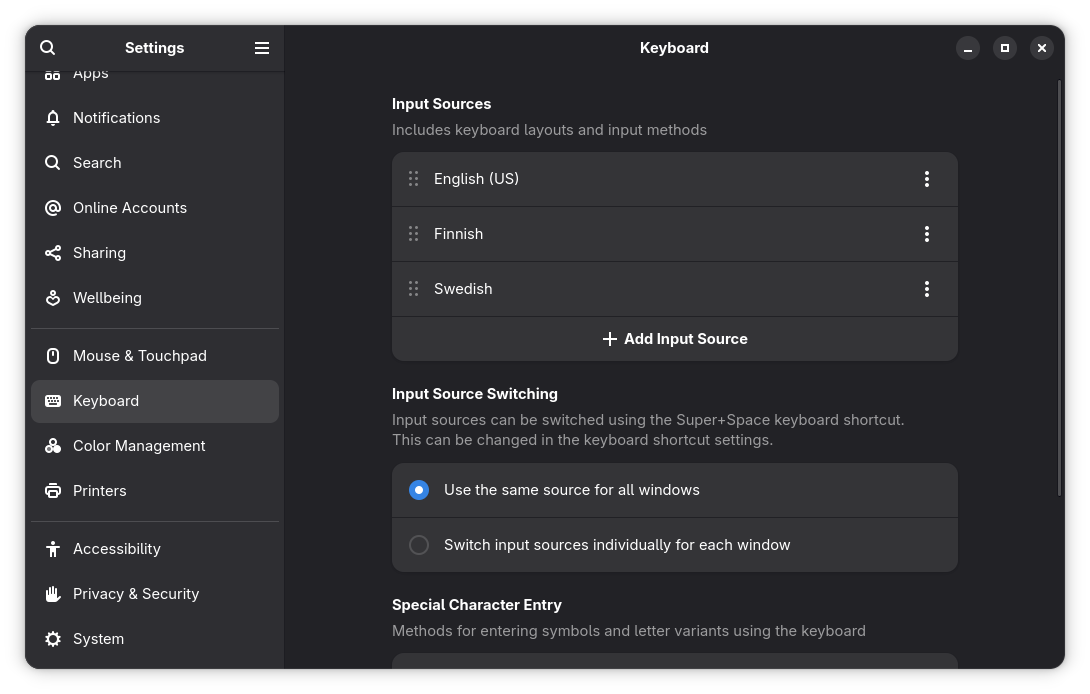Open Notifications settings panel
This screenshot has width=1090, height=694.
tap(155, 118)
